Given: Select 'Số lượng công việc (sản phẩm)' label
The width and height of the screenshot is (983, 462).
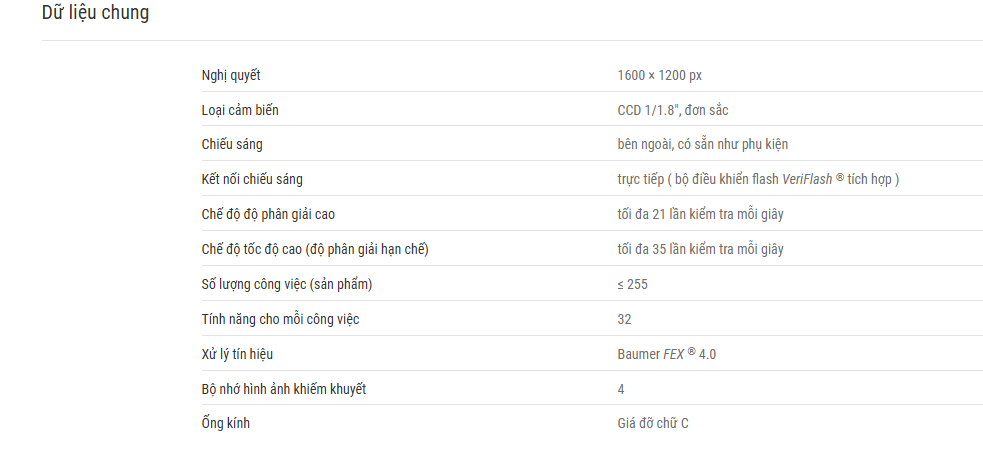Looking at the screenshot, I should point(287,285).
